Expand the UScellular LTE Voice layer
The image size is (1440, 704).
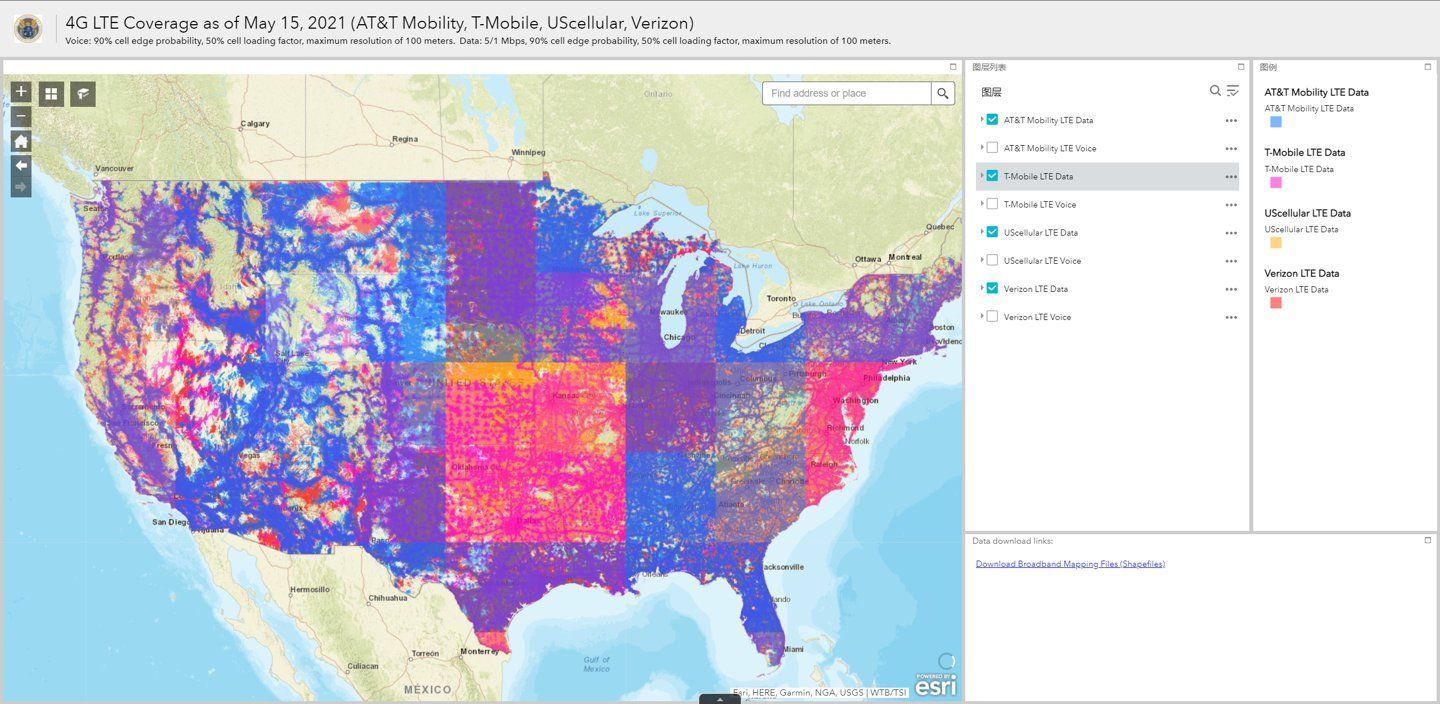981,260
